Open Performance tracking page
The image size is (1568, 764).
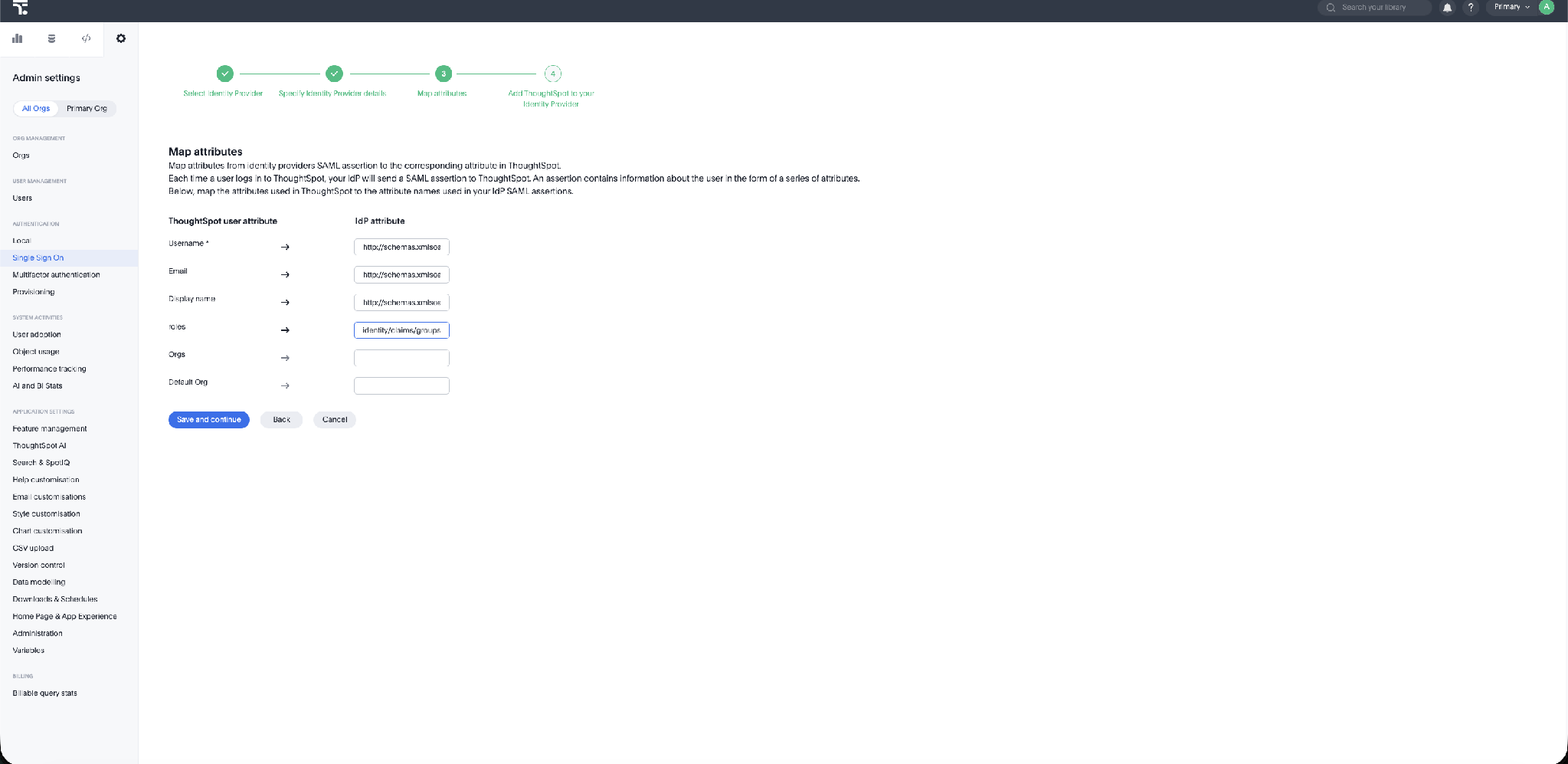tap(49, 369)
